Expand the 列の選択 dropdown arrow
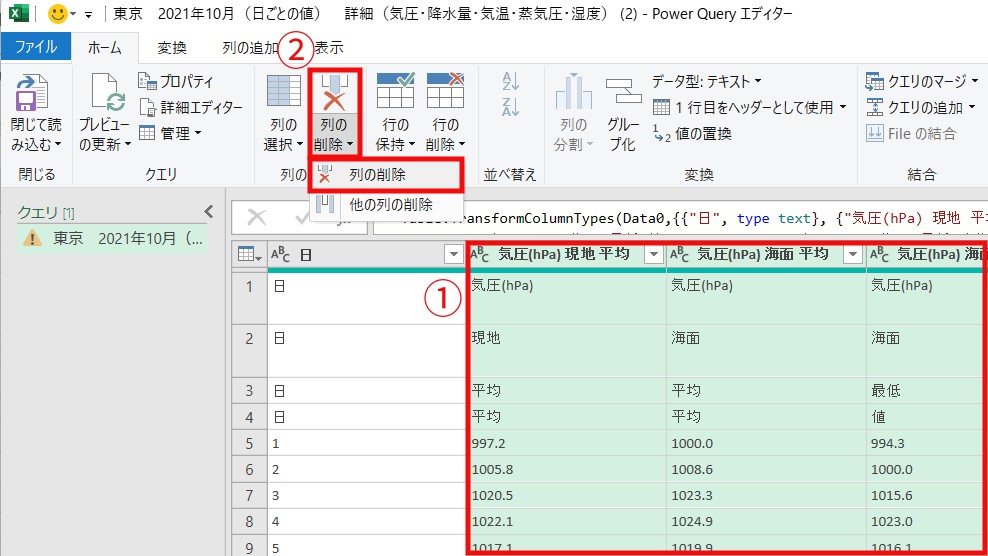 point(299,144)
